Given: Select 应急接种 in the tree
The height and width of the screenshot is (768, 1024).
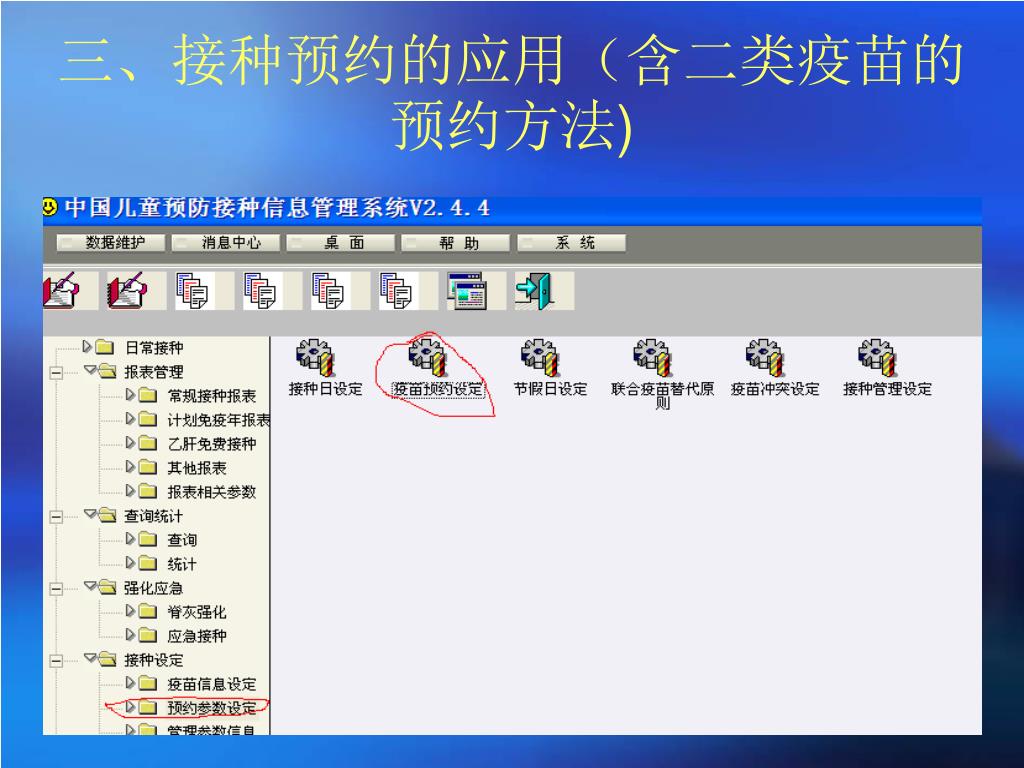Looking at the screenshot, I should coord(197,636).
